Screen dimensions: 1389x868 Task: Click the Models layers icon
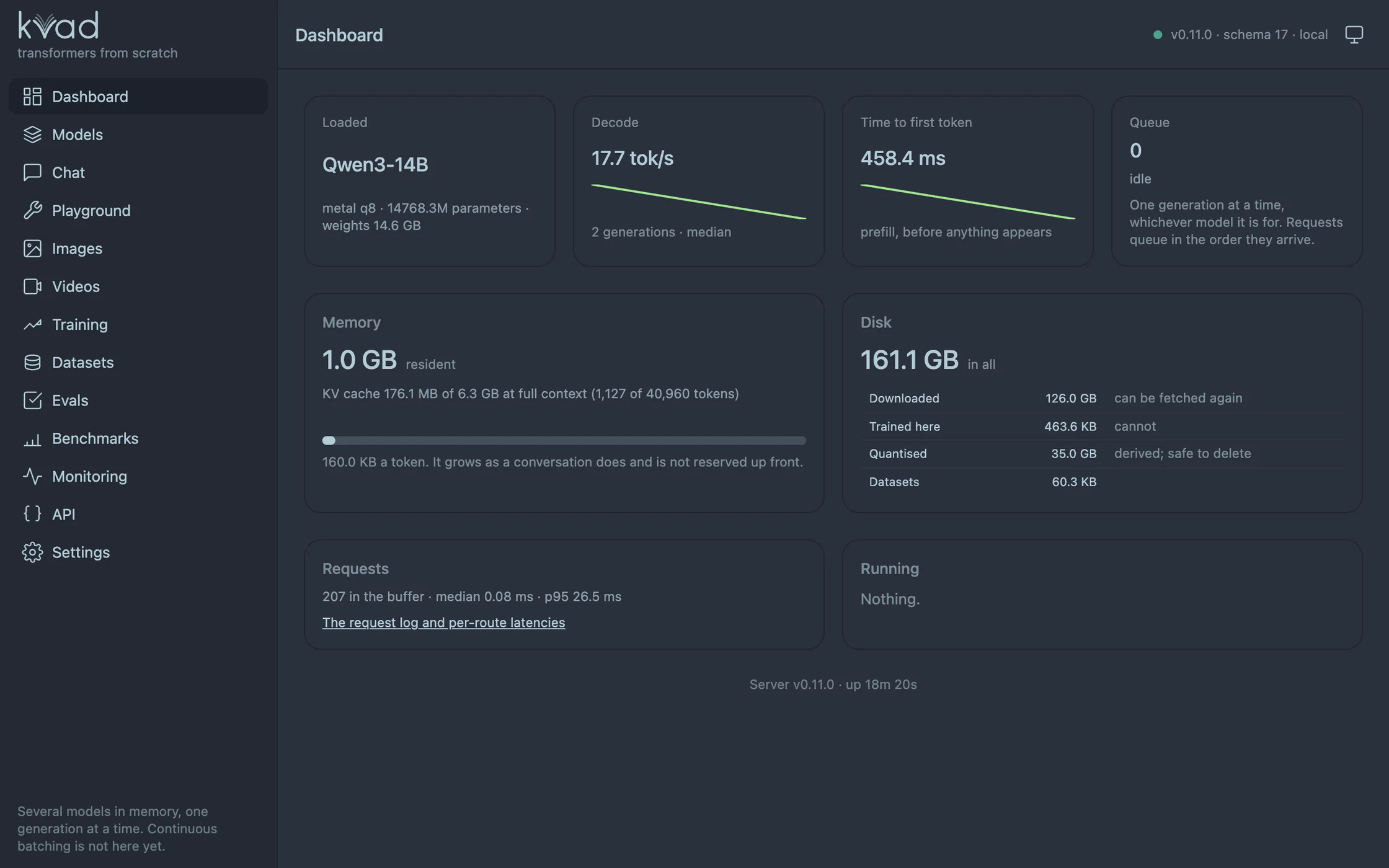(x=32, y=134)
